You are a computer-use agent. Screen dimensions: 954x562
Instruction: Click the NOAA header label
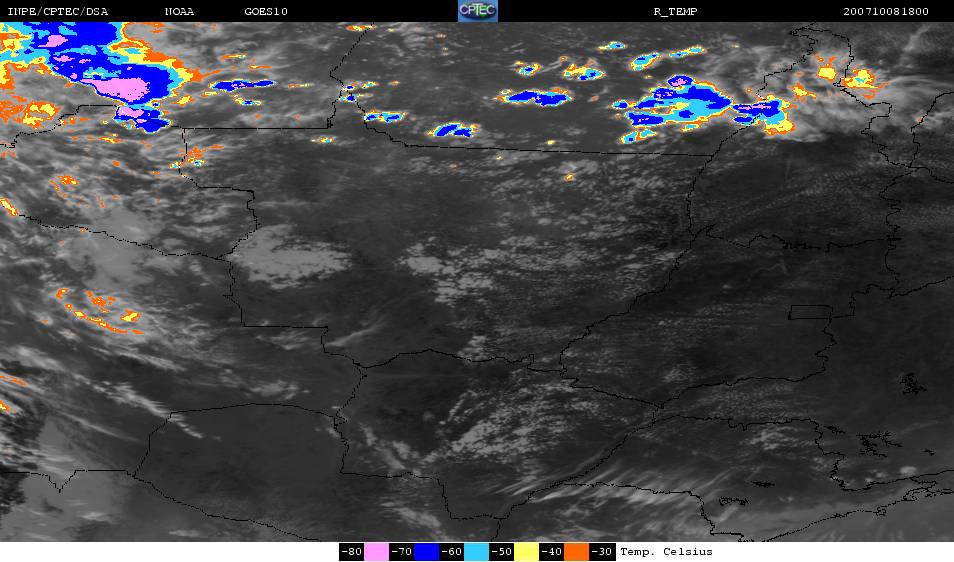coord(179,12)
